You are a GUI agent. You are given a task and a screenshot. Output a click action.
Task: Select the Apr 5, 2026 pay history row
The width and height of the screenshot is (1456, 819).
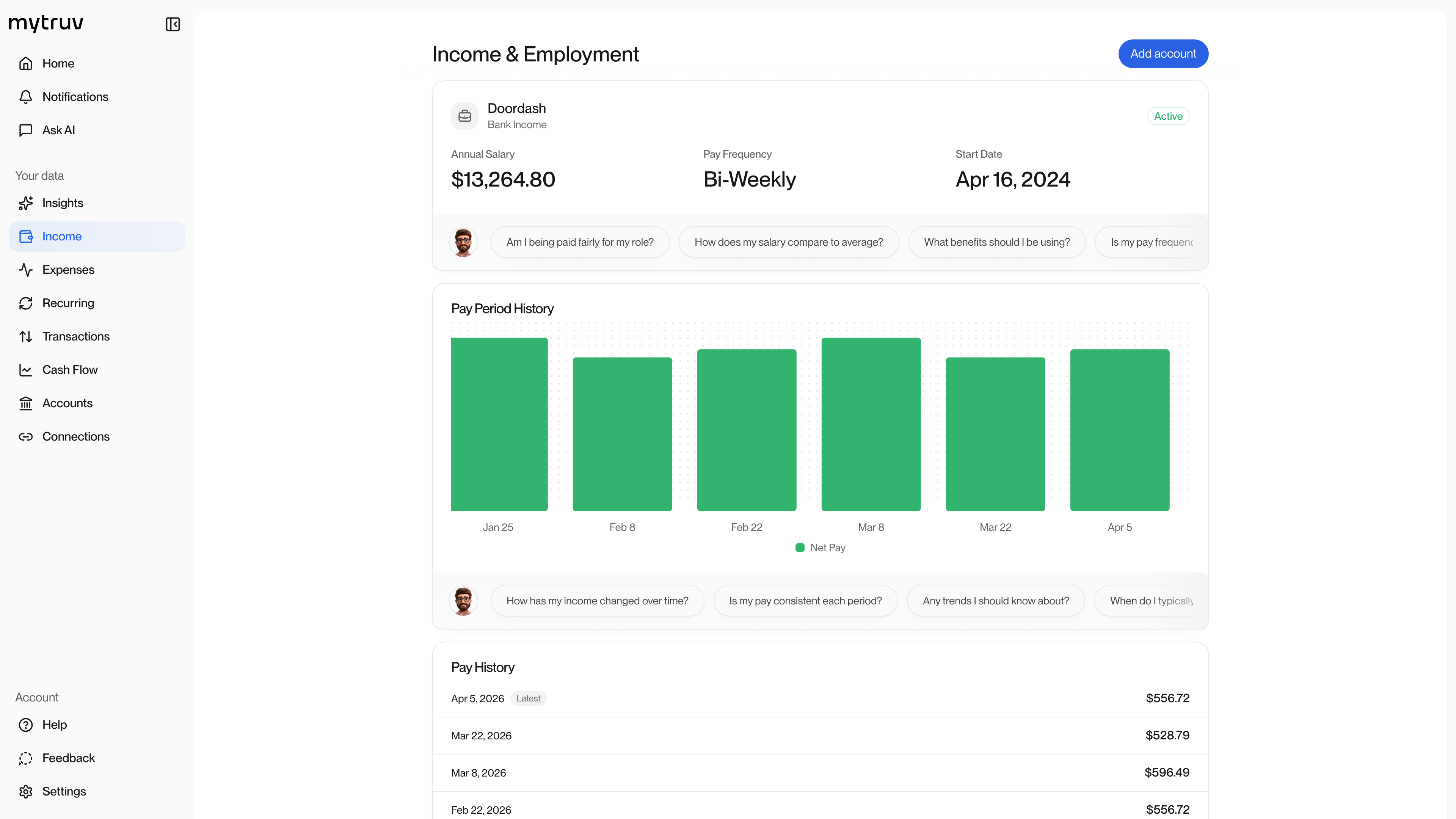(x=820, y=698)
